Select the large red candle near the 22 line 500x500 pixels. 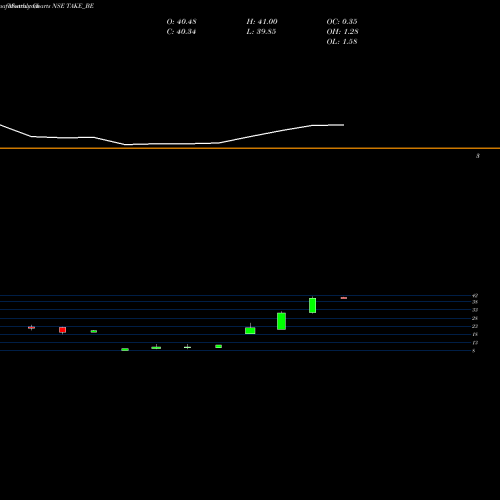[63, 330]
